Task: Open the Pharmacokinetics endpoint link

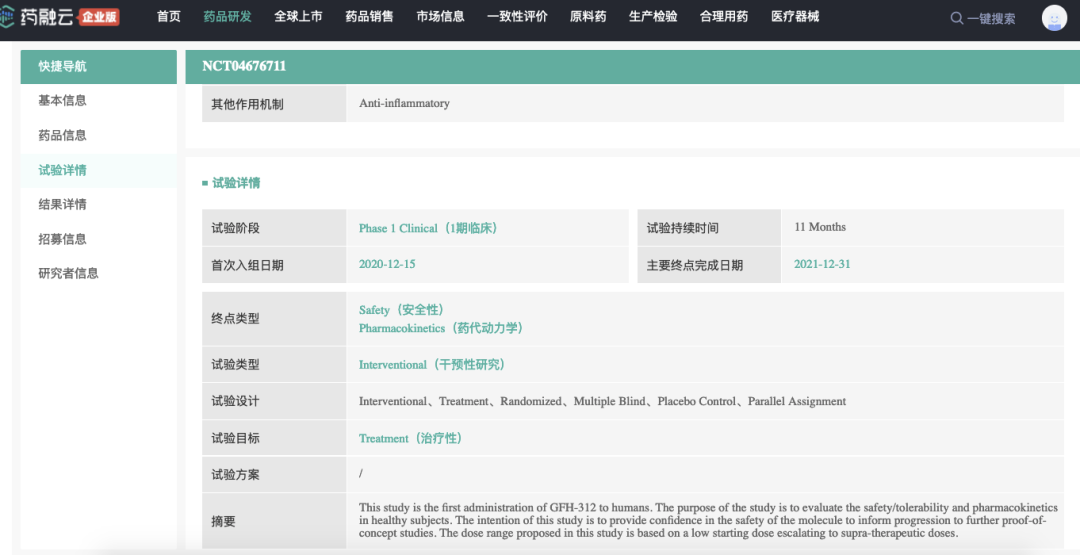Action: point(440,328)
